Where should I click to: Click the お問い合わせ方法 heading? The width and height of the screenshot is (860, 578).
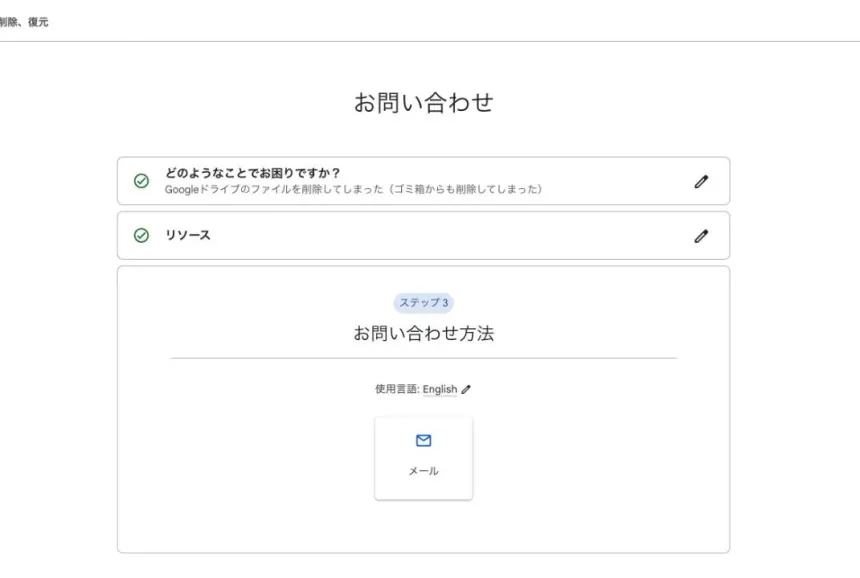point(423,333)
